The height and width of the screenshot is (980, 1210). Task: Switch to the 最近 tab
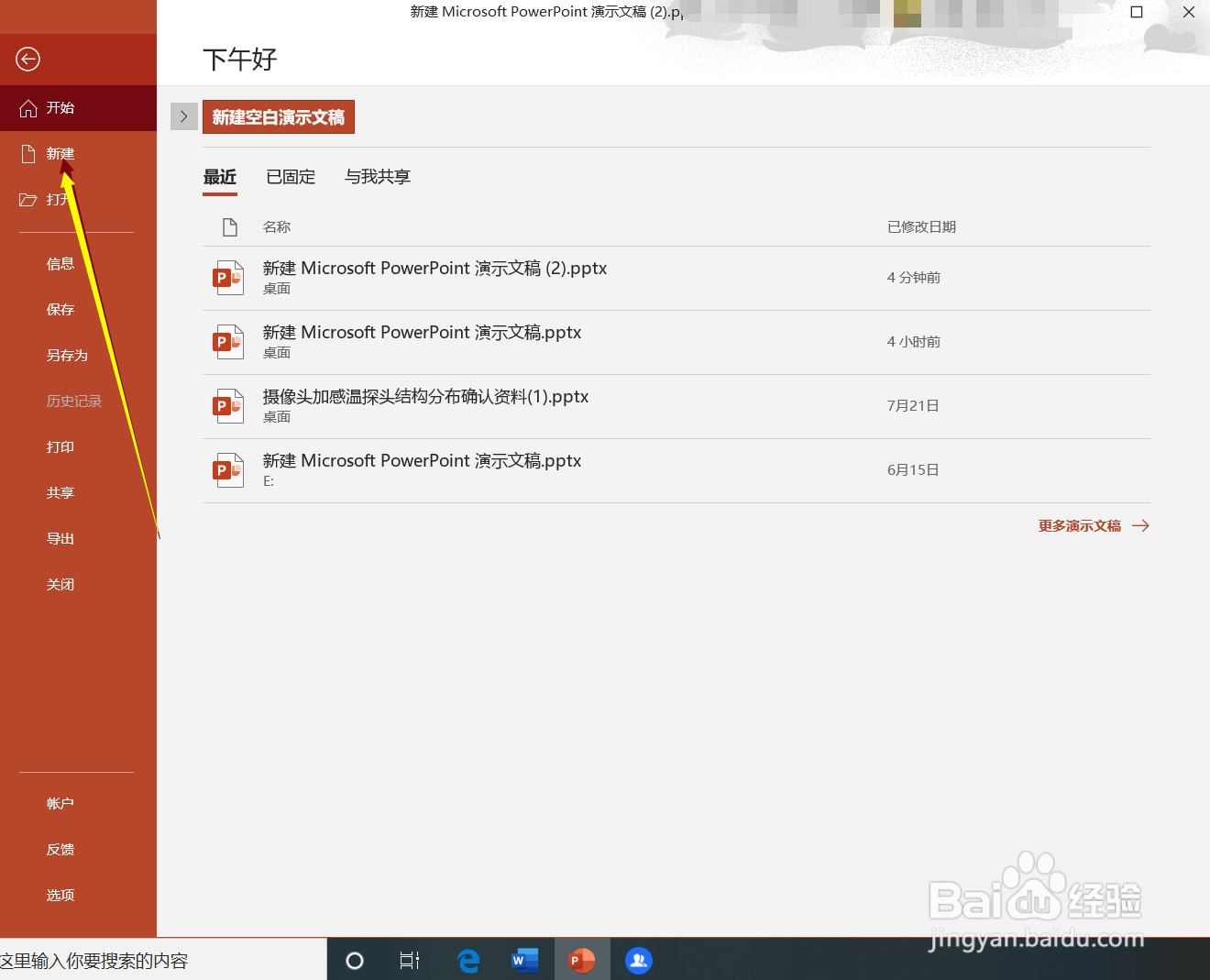220,177
